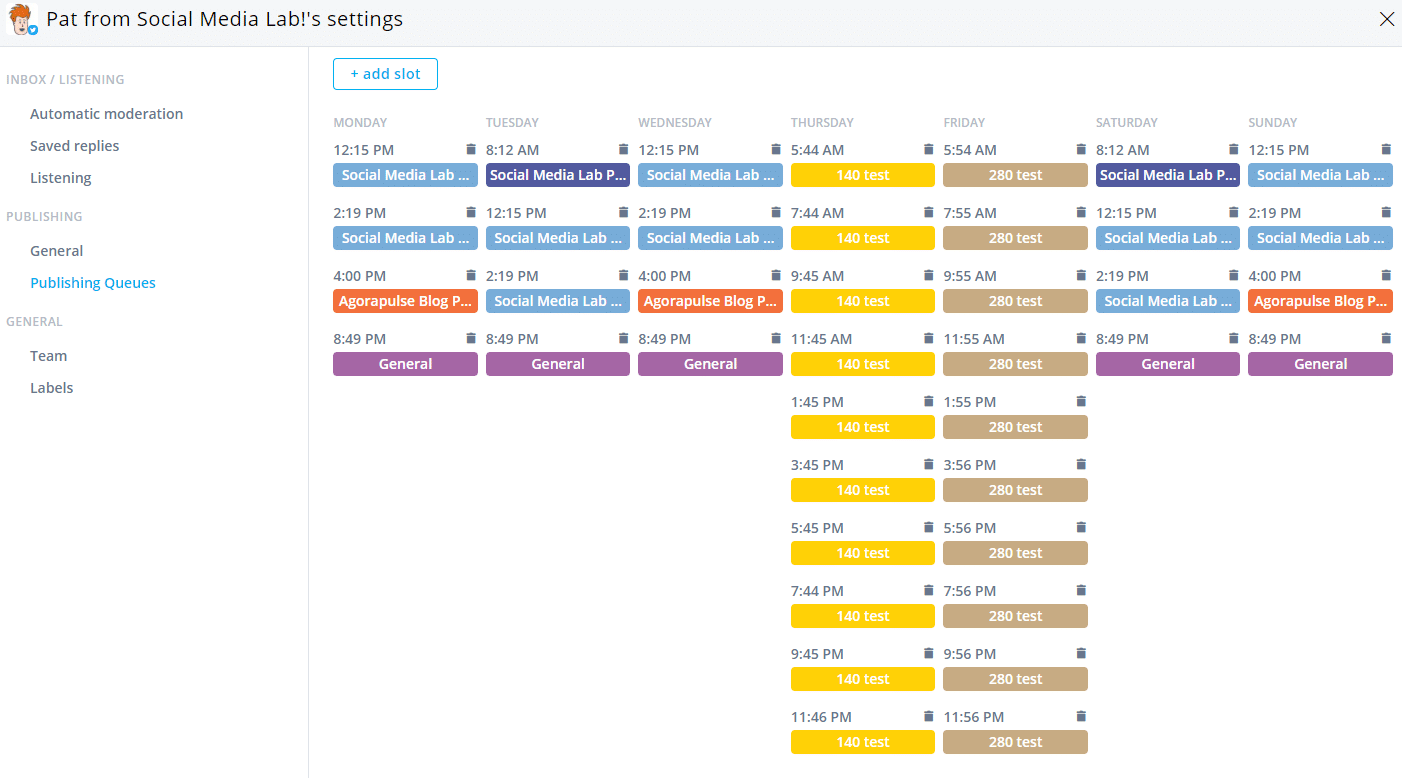Open Thursday 3:45 PM 140 test slot
Image resolution: width=1402 pixels, height=778 pixels.
click(863, 490)
